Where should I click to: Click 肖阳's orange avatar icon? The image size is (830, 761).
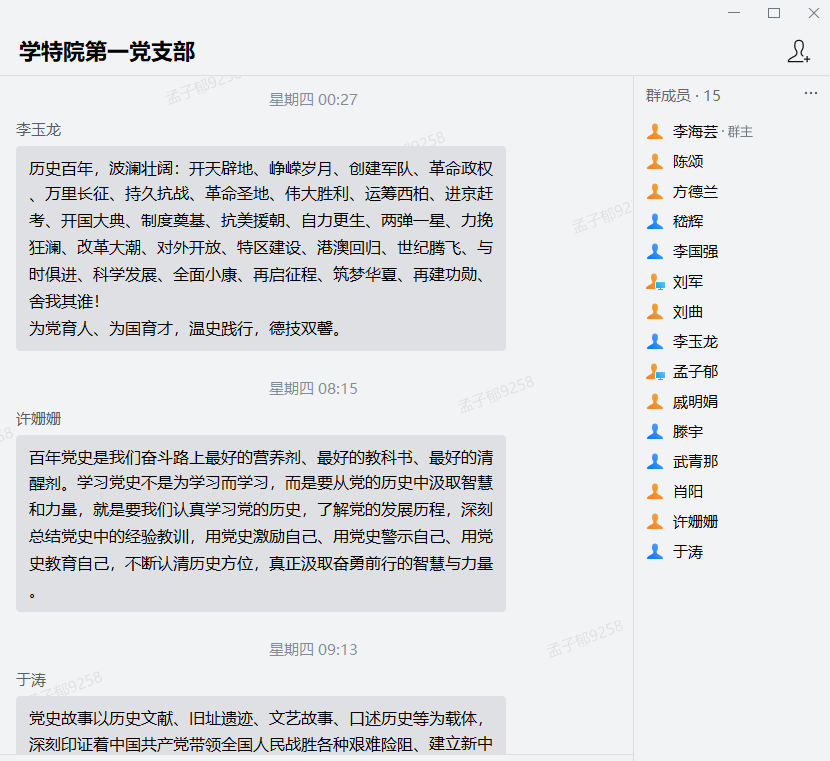coord(655,491)
